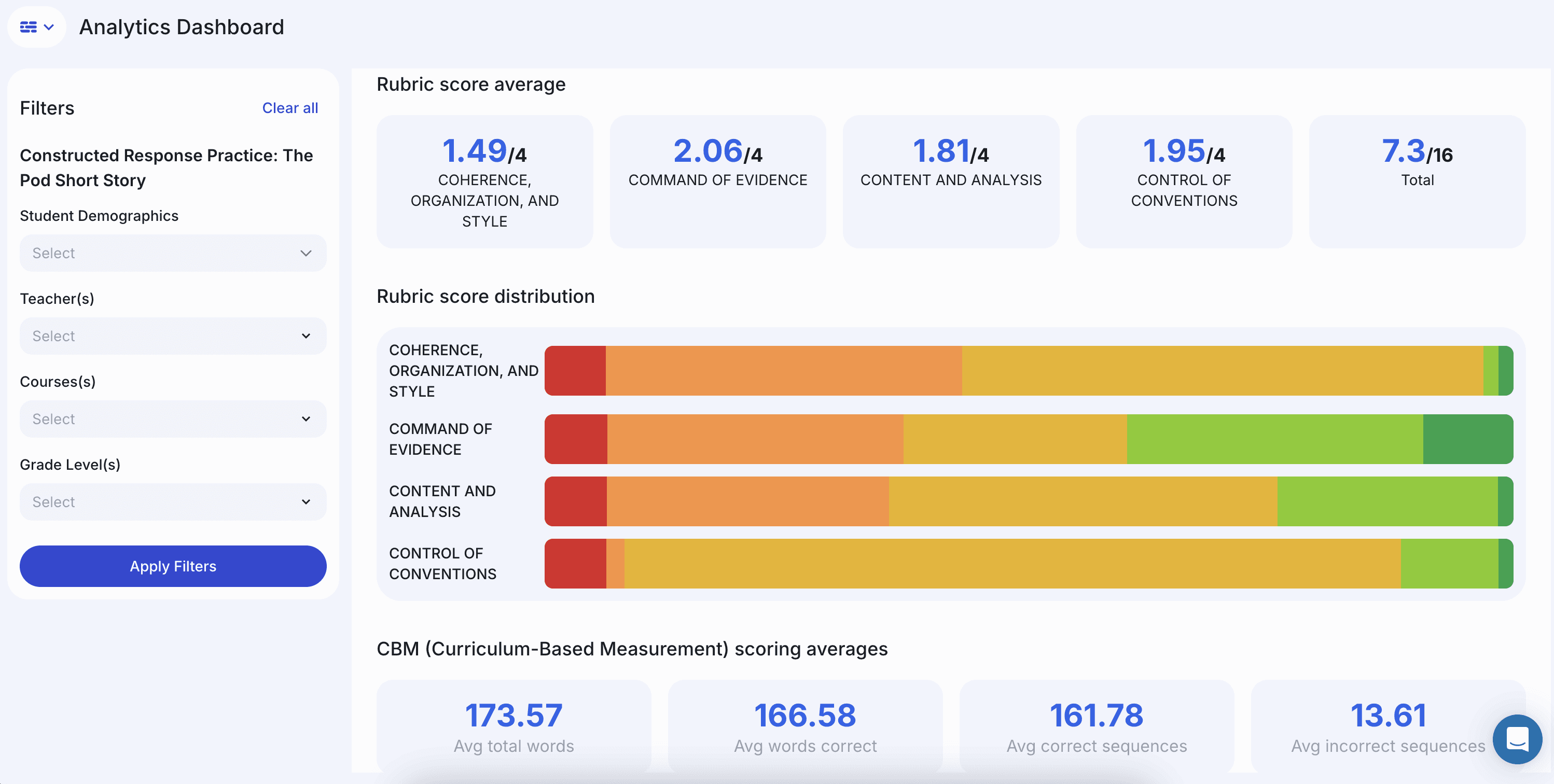Open the dashboard view switcher icon
This screenshot has height=784, width=1554.
click(x=36, y=27)
